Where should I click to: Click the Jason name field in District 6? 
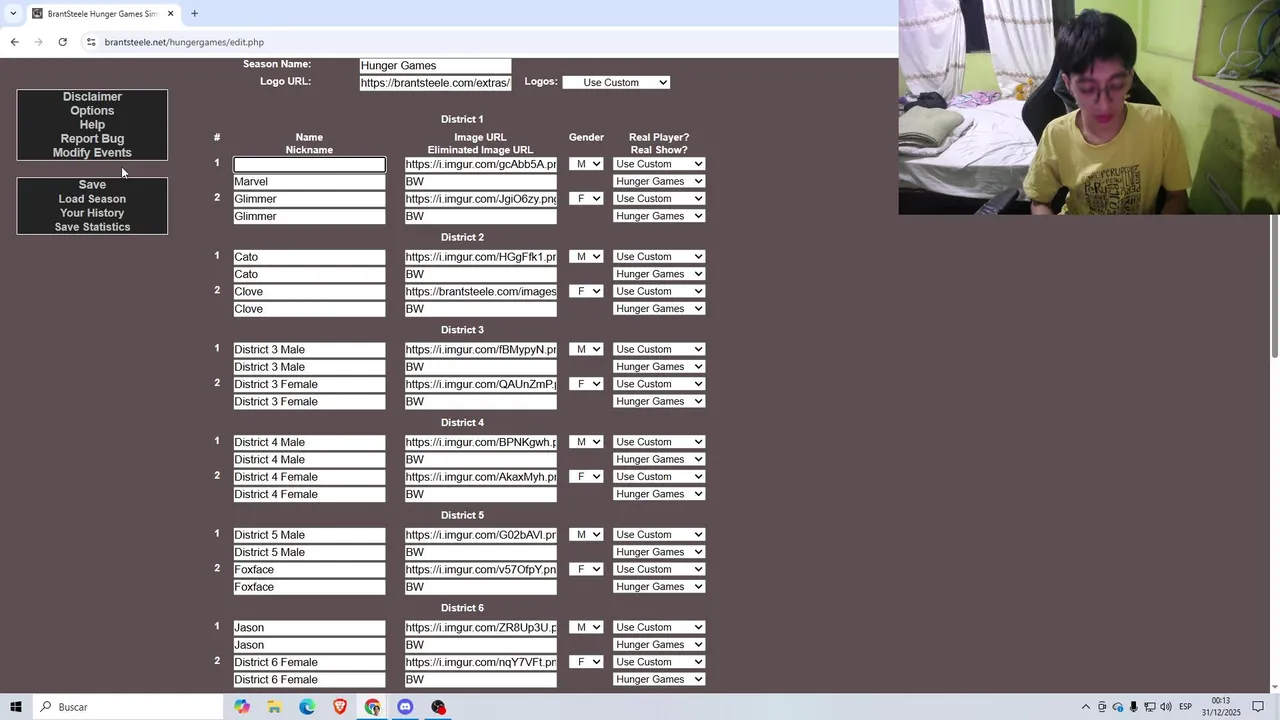tap(309, 628)
